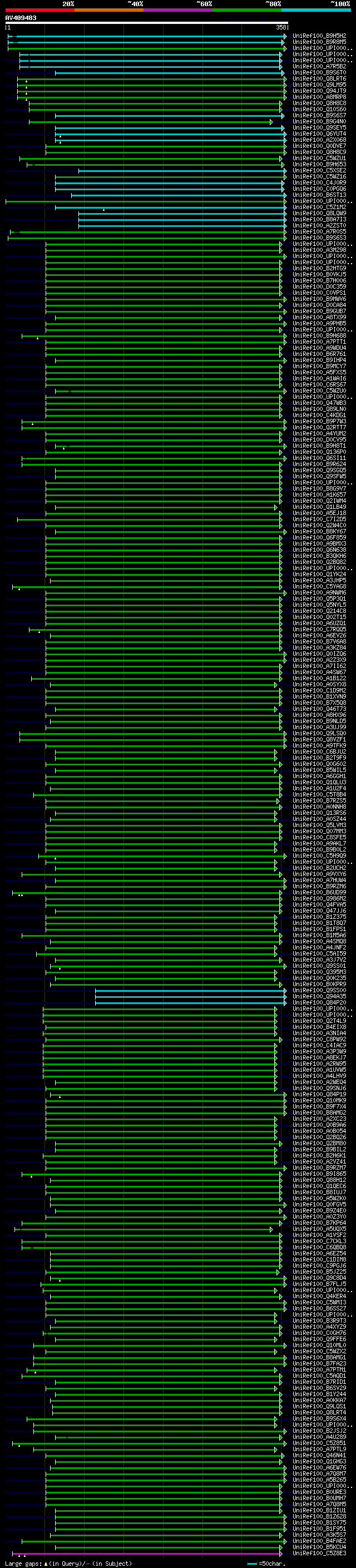Select the UniRef100_B6R761 label

tap(319, 354)
